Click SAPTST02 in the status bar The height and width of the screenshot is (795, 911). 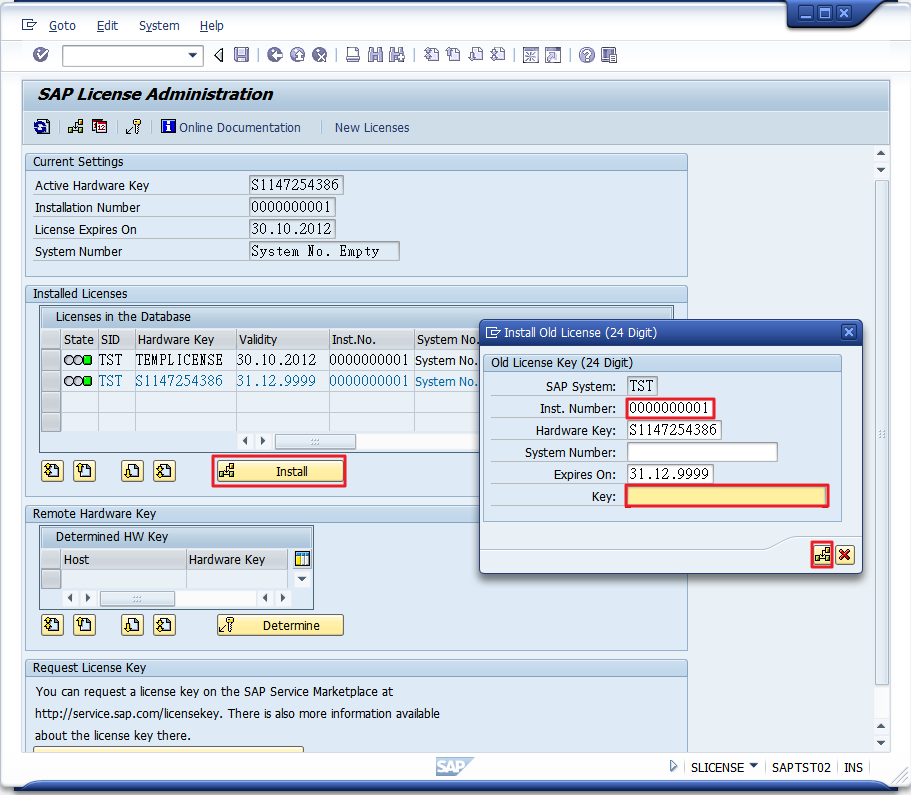pyautogui.click(x=801, y=767)
